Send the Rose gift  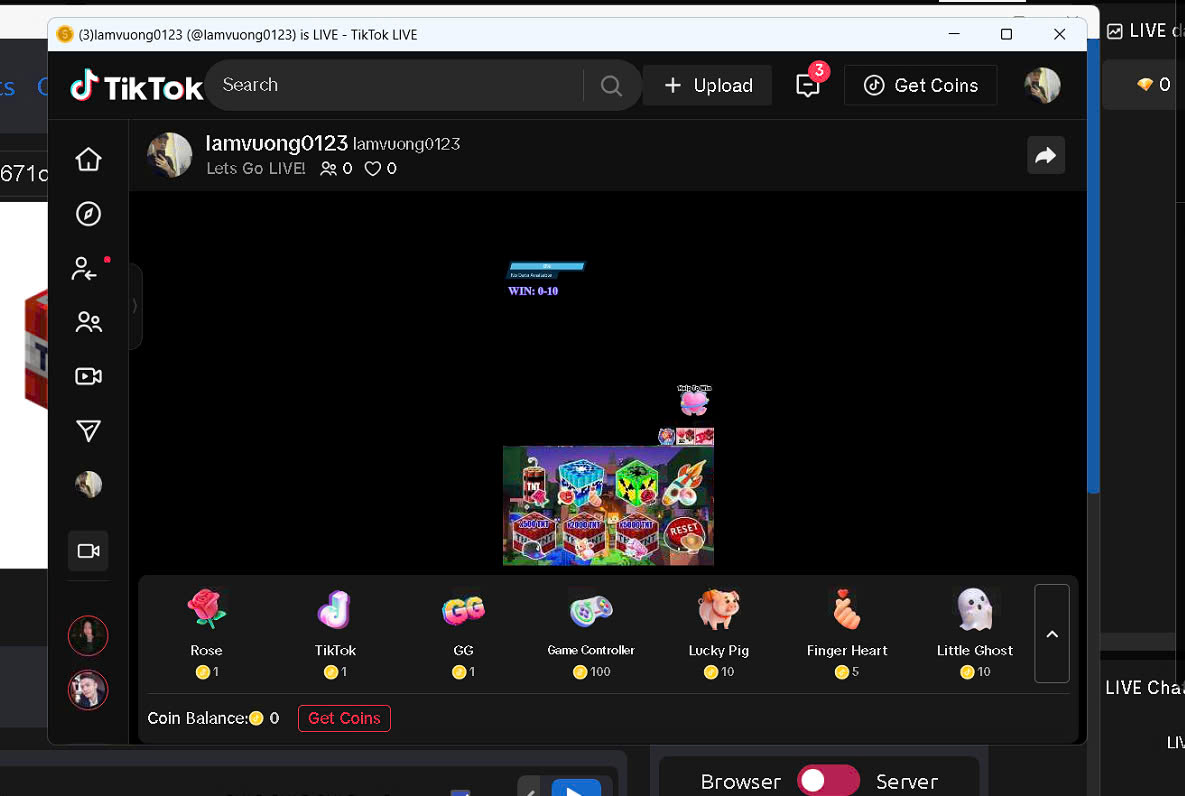(206, 622)
